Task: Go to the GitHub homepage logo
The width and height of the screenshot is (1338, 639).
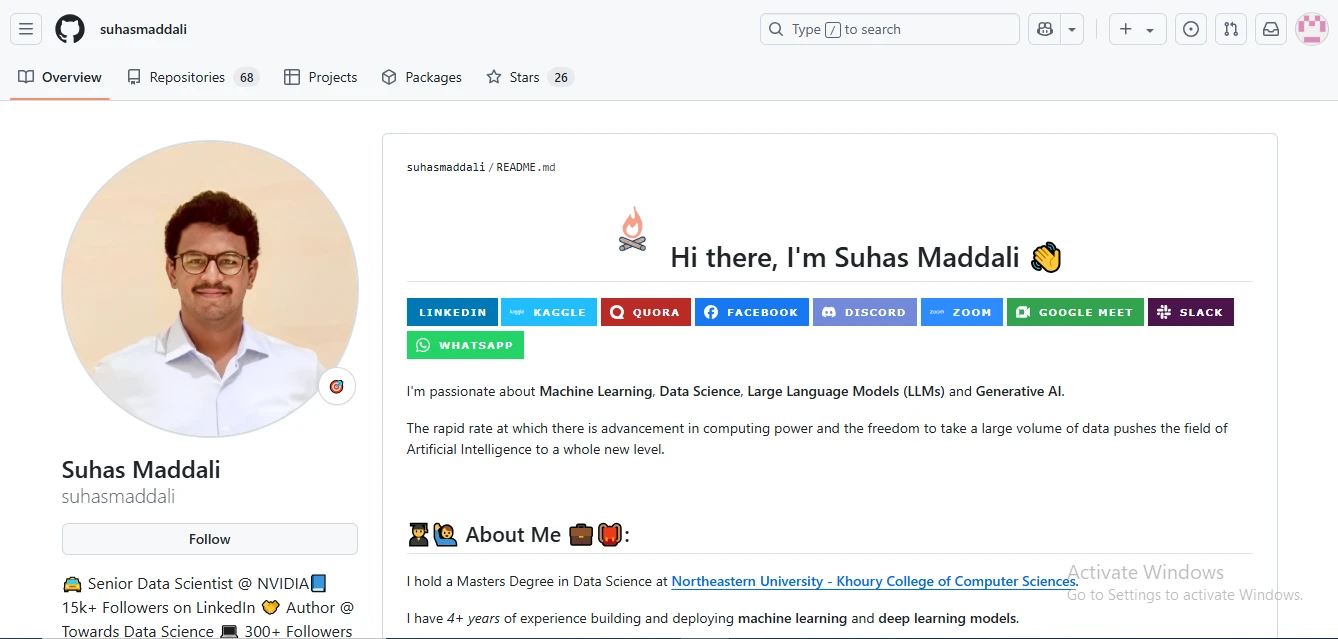Action: pyautogui.click(x=70, y=29)
